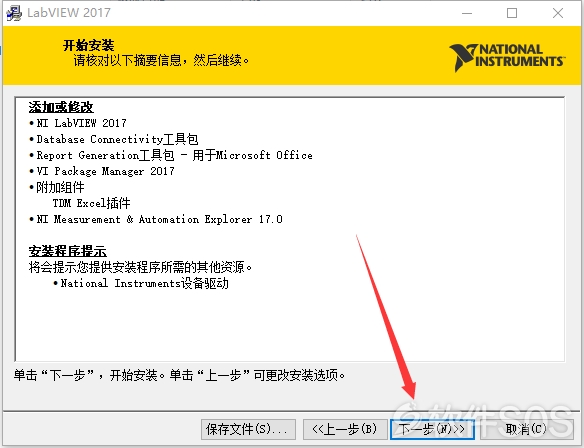Click the 'LabVIEW 2017' window title text

click(69, 13)
